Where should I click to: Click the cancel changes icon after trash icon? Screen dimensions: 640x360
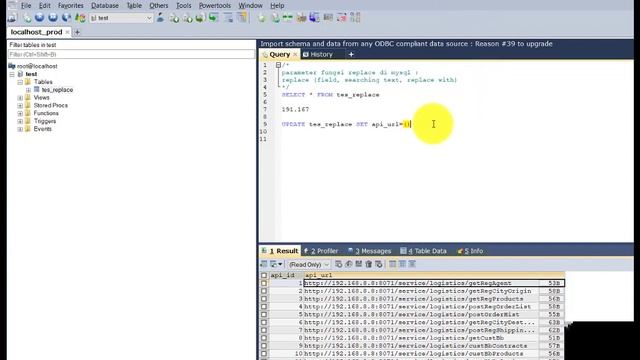[379, 264]
